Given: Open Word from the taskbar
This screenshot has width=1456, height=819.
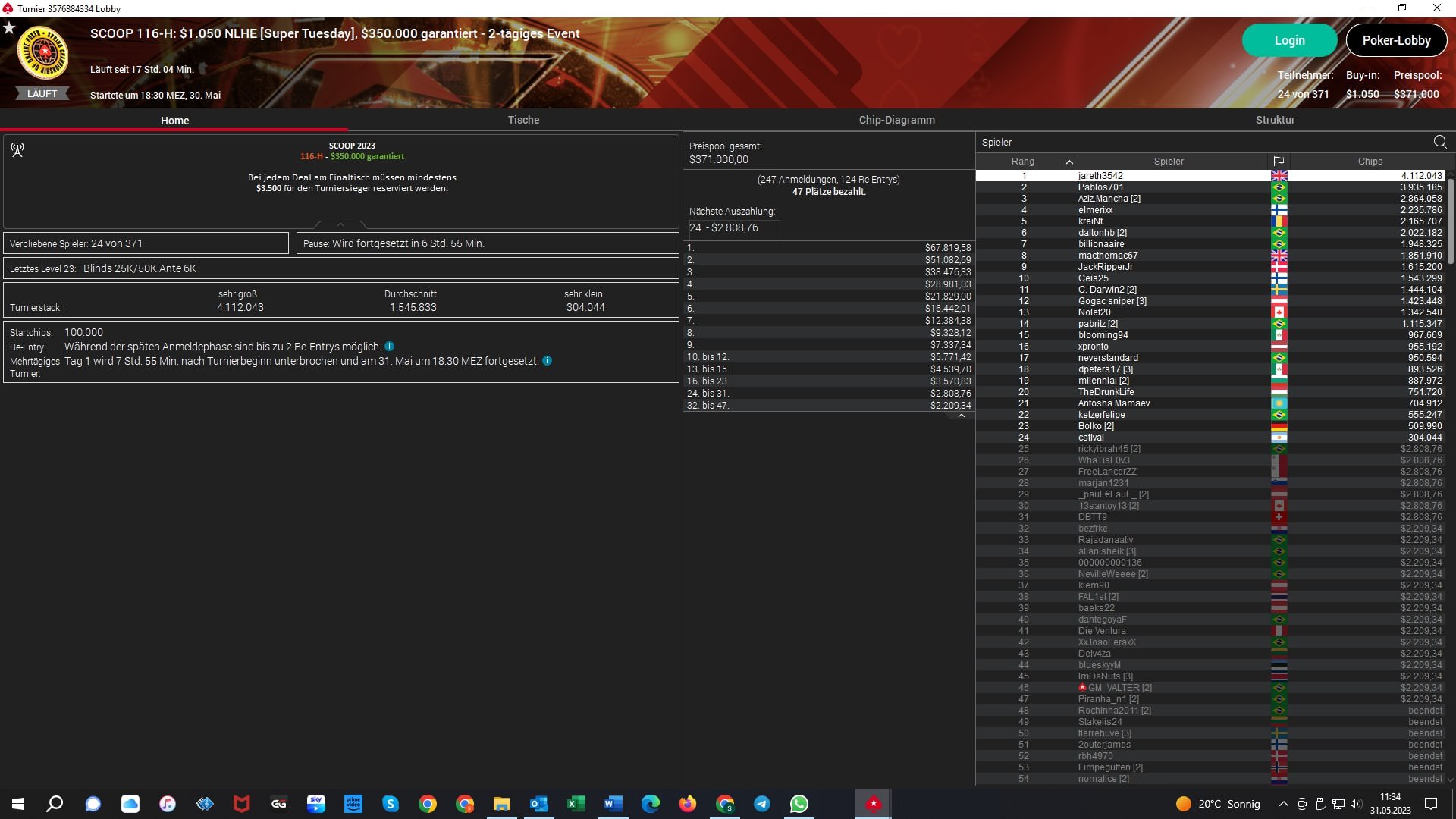Looking at the screenshot, I should (x=613, y=804).
